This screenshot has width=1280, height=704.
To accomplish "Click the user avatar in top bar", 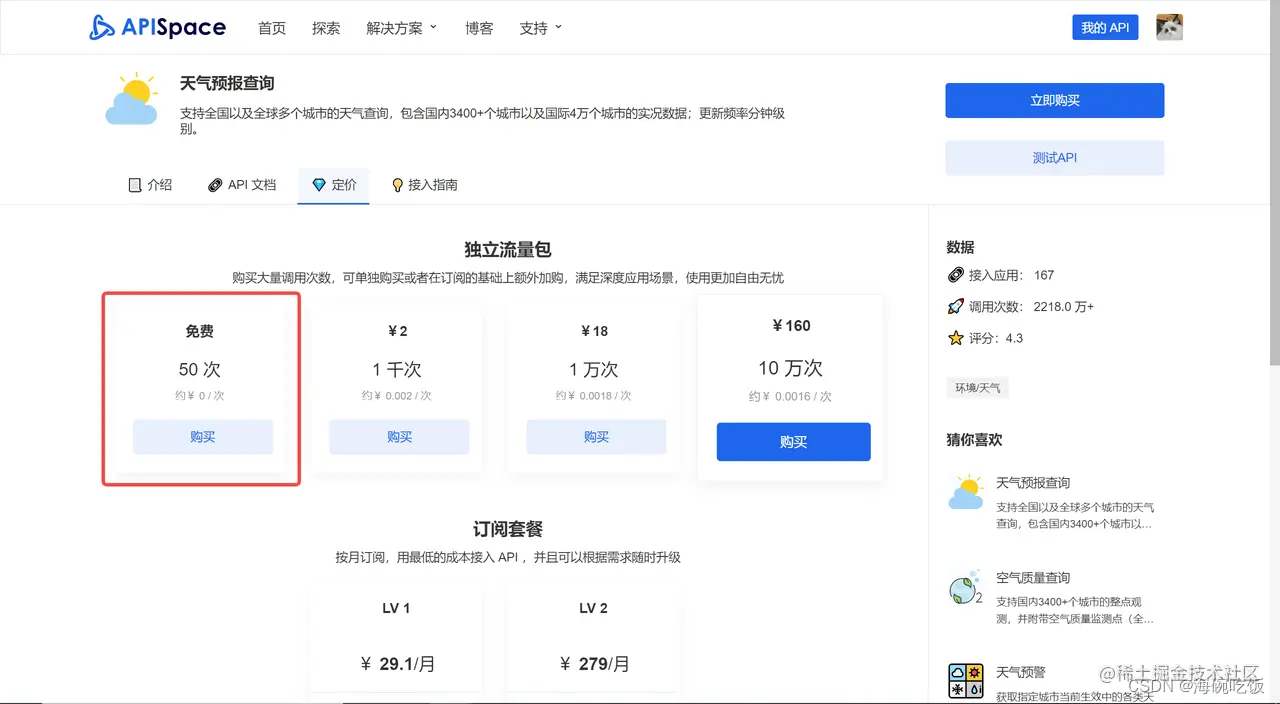I will pyautogui.click(x=1168, y=27).
